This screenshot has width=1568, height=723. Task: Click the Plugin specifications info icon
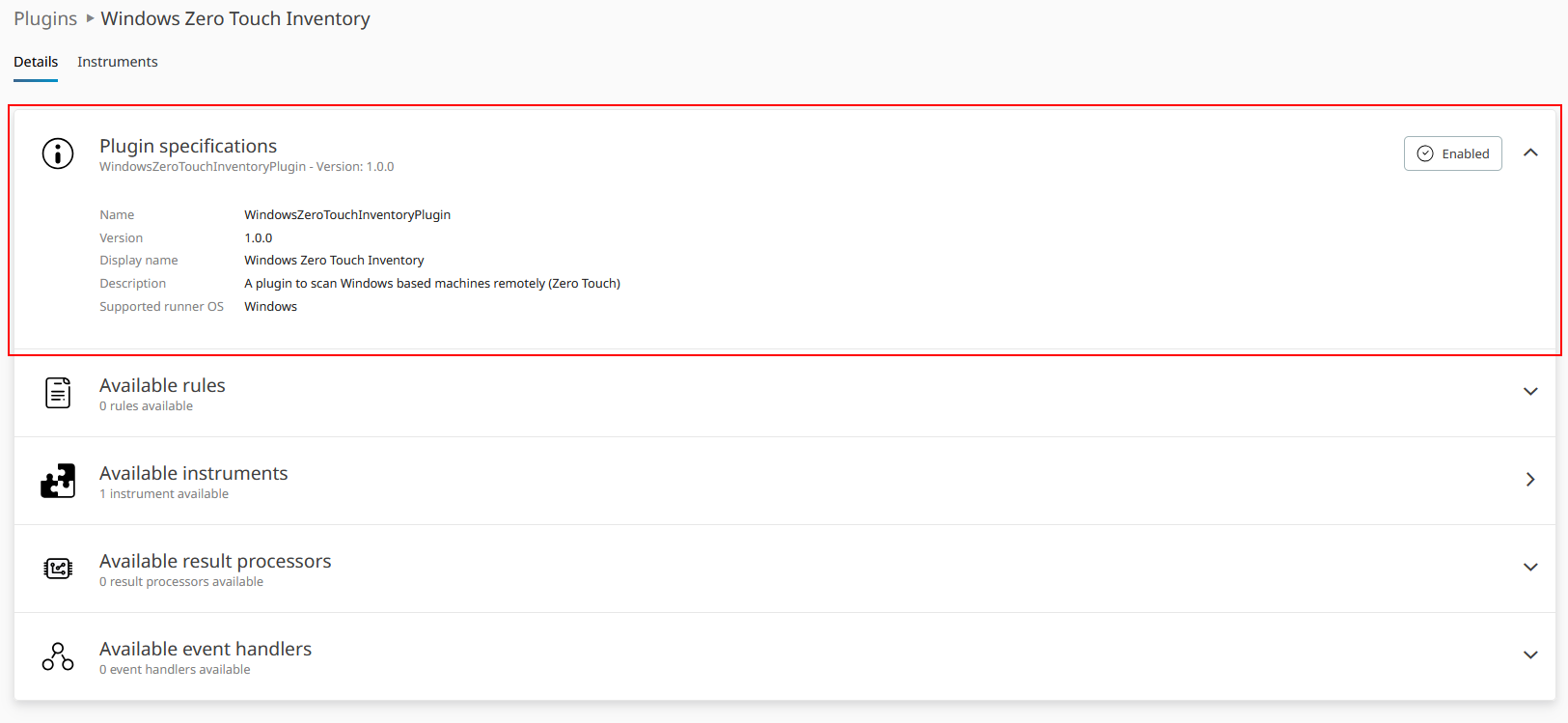tap(58, 153)
